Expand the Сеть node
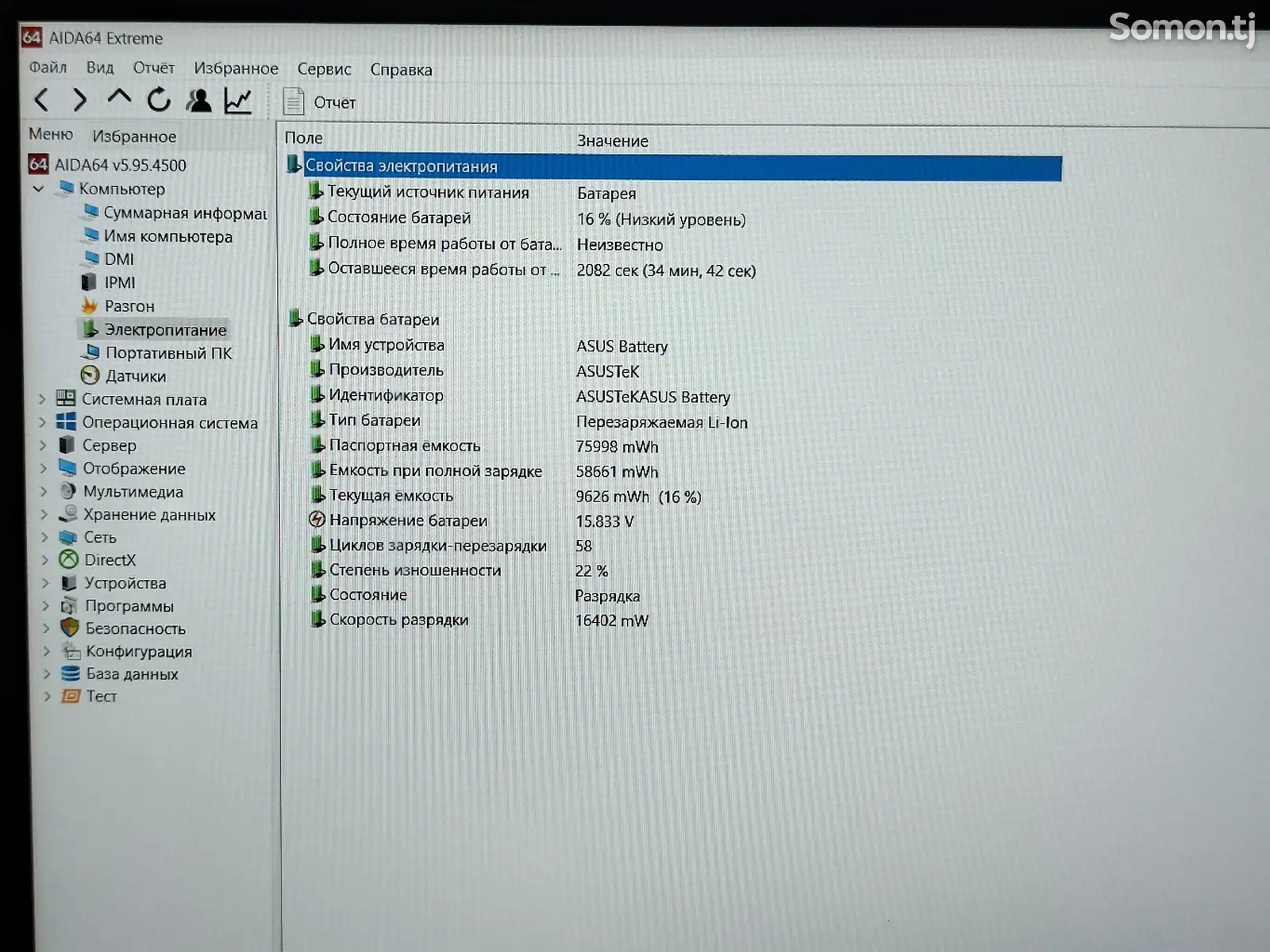 pyautogui.click(x=44, y=537)
